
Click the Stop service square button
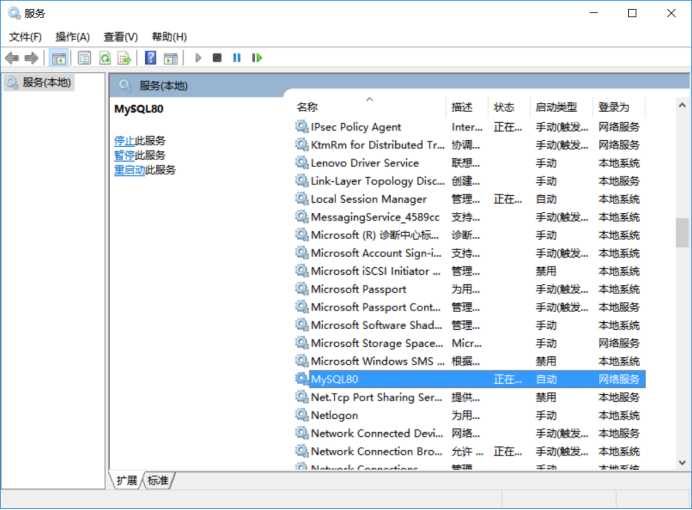pyautogui.click(x=217, y=58)
